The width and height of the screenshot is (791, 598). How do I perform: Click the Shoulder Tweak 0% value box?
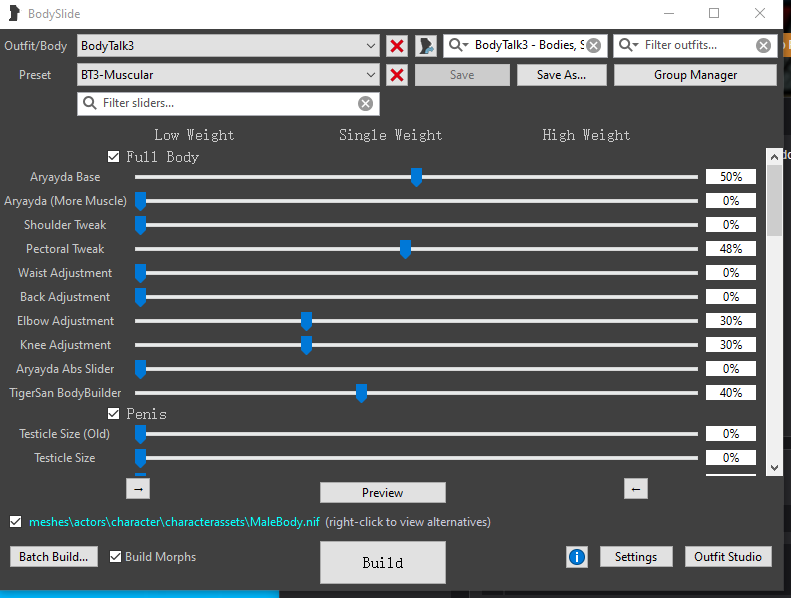730,225
